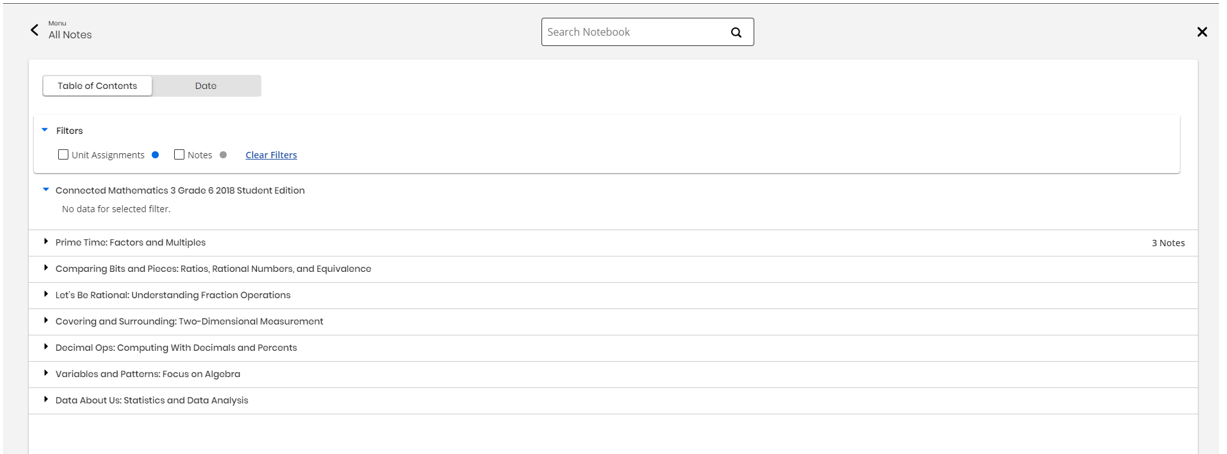Image resolution: width=1227 pixels, height=454 pixels.
Task: Expand Decimal Ops unit arrow
Action: click(x=45, y=347)
